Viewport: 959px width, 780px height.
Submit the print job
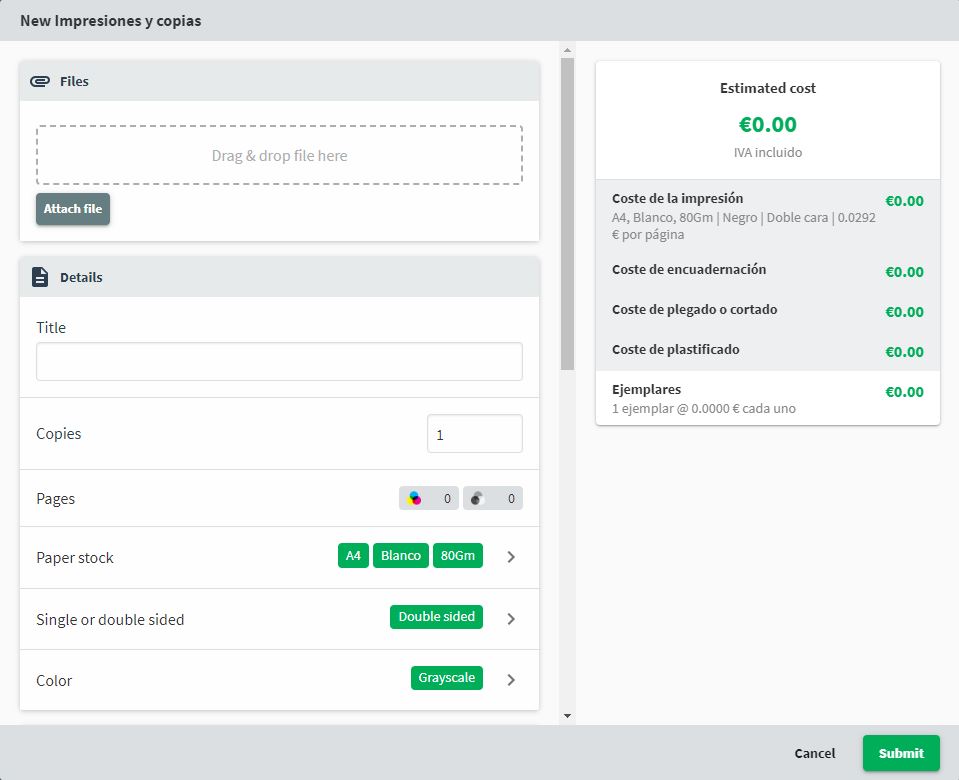point(901,753)
